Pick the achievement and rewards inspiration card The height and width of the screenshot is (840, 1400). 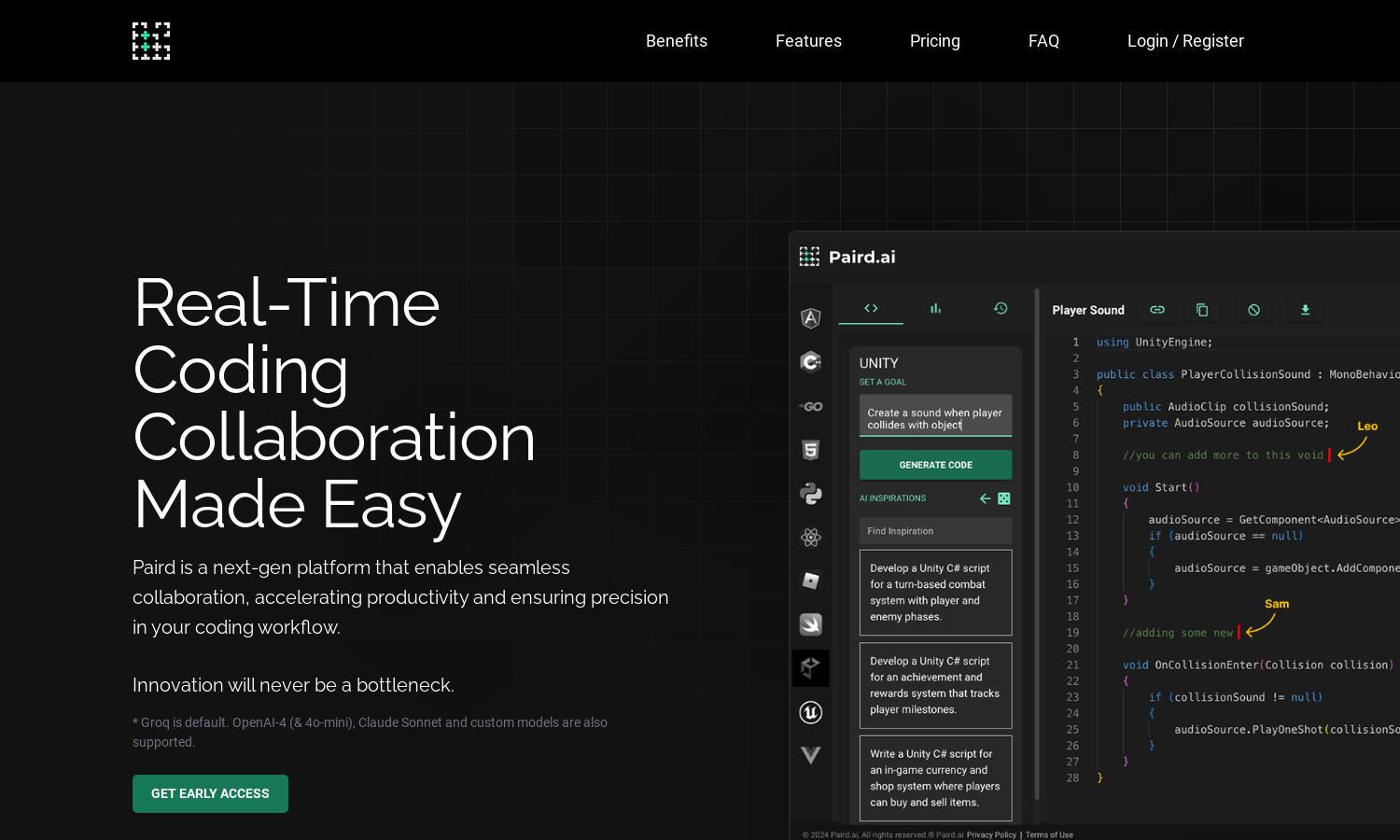[x=935, y=685]
